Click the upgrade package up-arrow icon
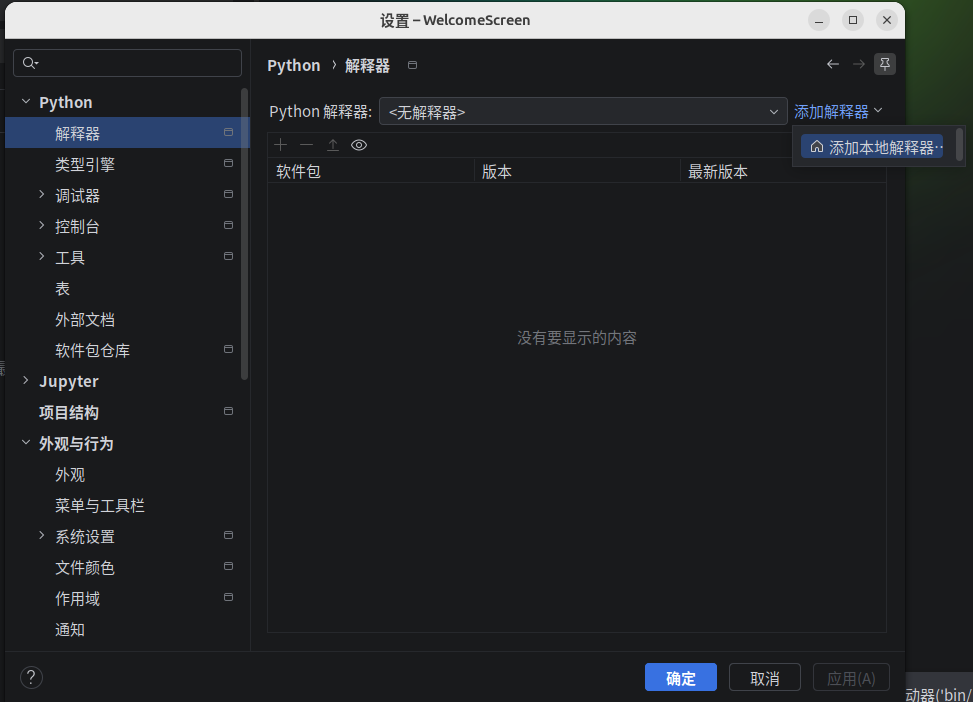The height and width of the screenshot is (702, 973). pyautogui.click(x=333, y=145)
